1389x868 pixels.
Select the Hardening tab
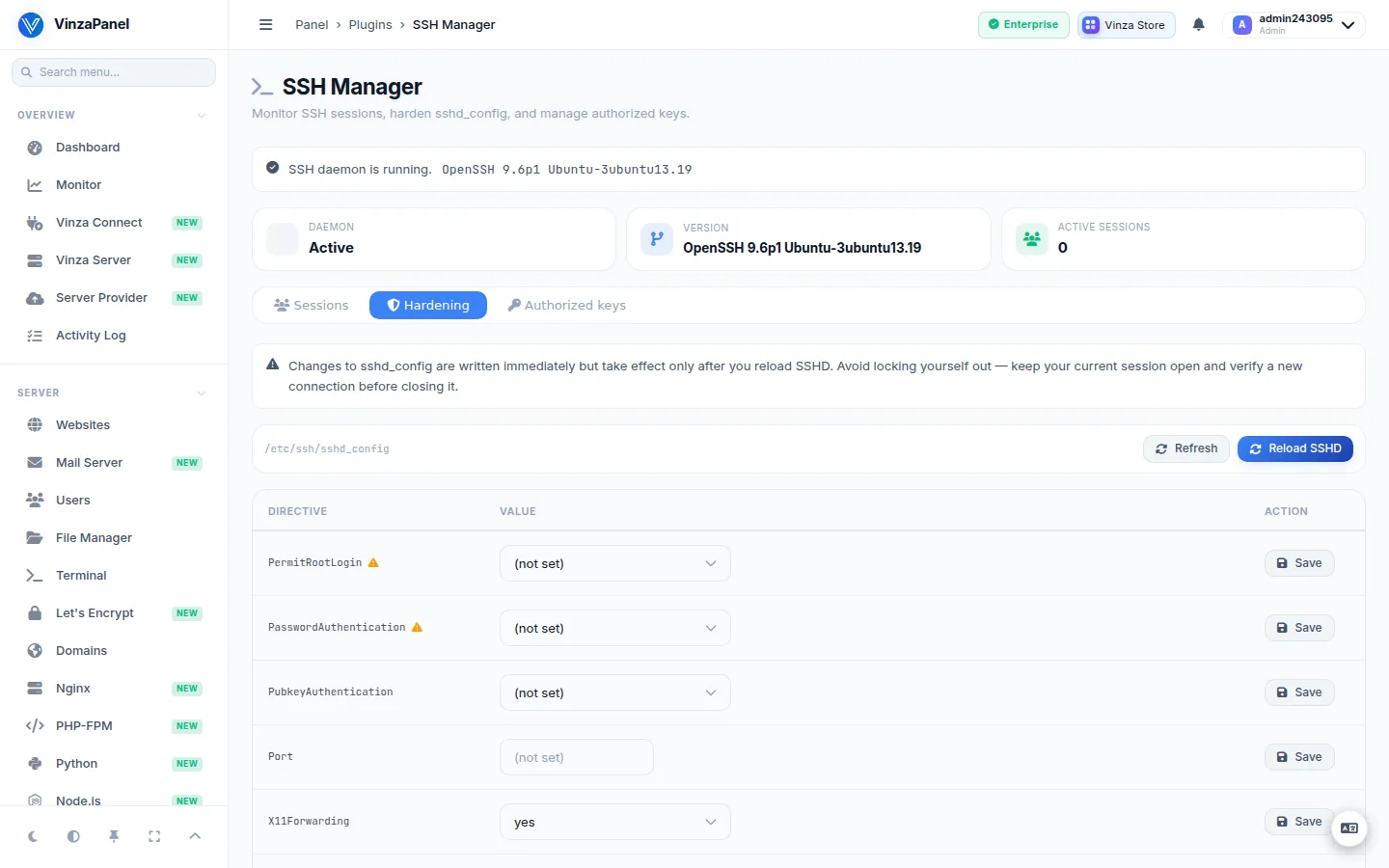428,305
